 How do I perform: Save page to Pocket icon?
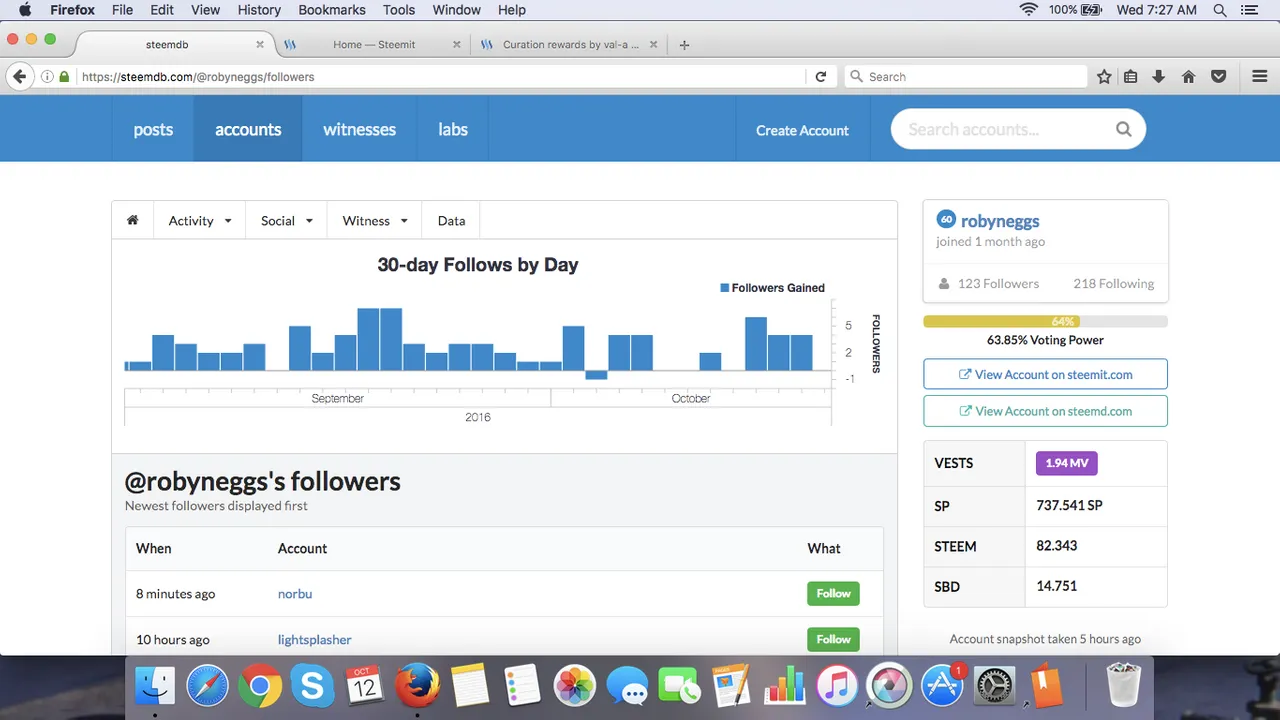tap(1219, 76)
